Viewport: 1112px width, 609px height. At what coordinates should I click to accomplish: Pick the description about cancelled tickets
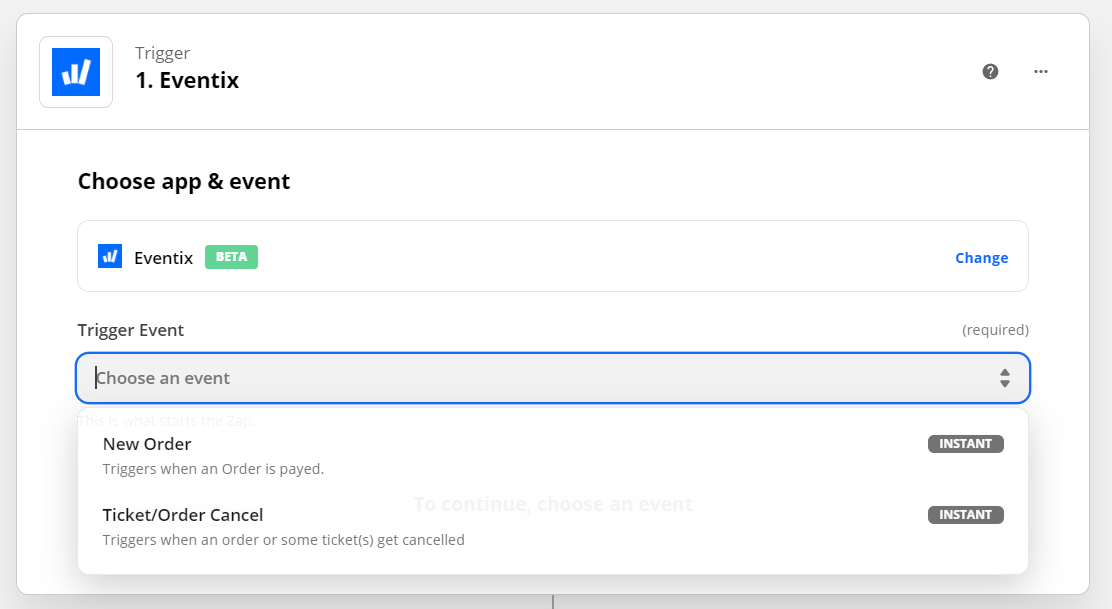(x=284, y=540)
